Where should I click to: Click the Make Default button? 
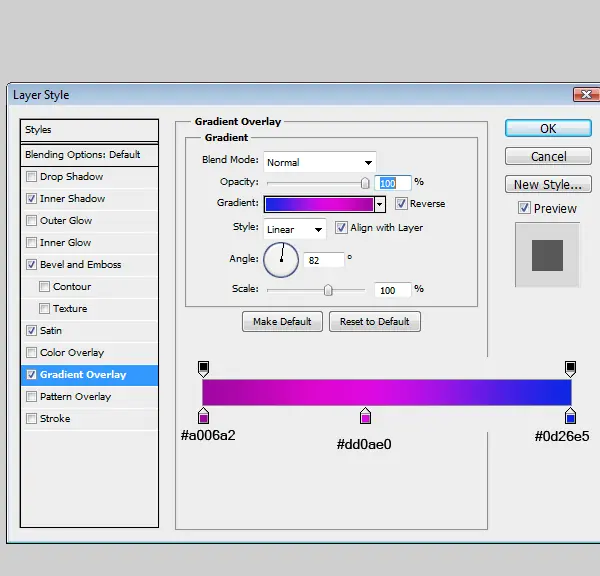[x=282, y=321]
